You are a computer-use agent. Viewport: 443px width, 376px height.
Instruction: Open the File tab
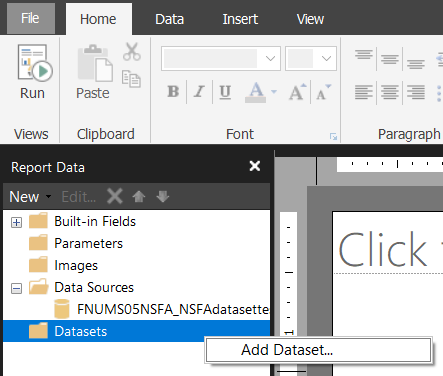click(x=31, y=18)
